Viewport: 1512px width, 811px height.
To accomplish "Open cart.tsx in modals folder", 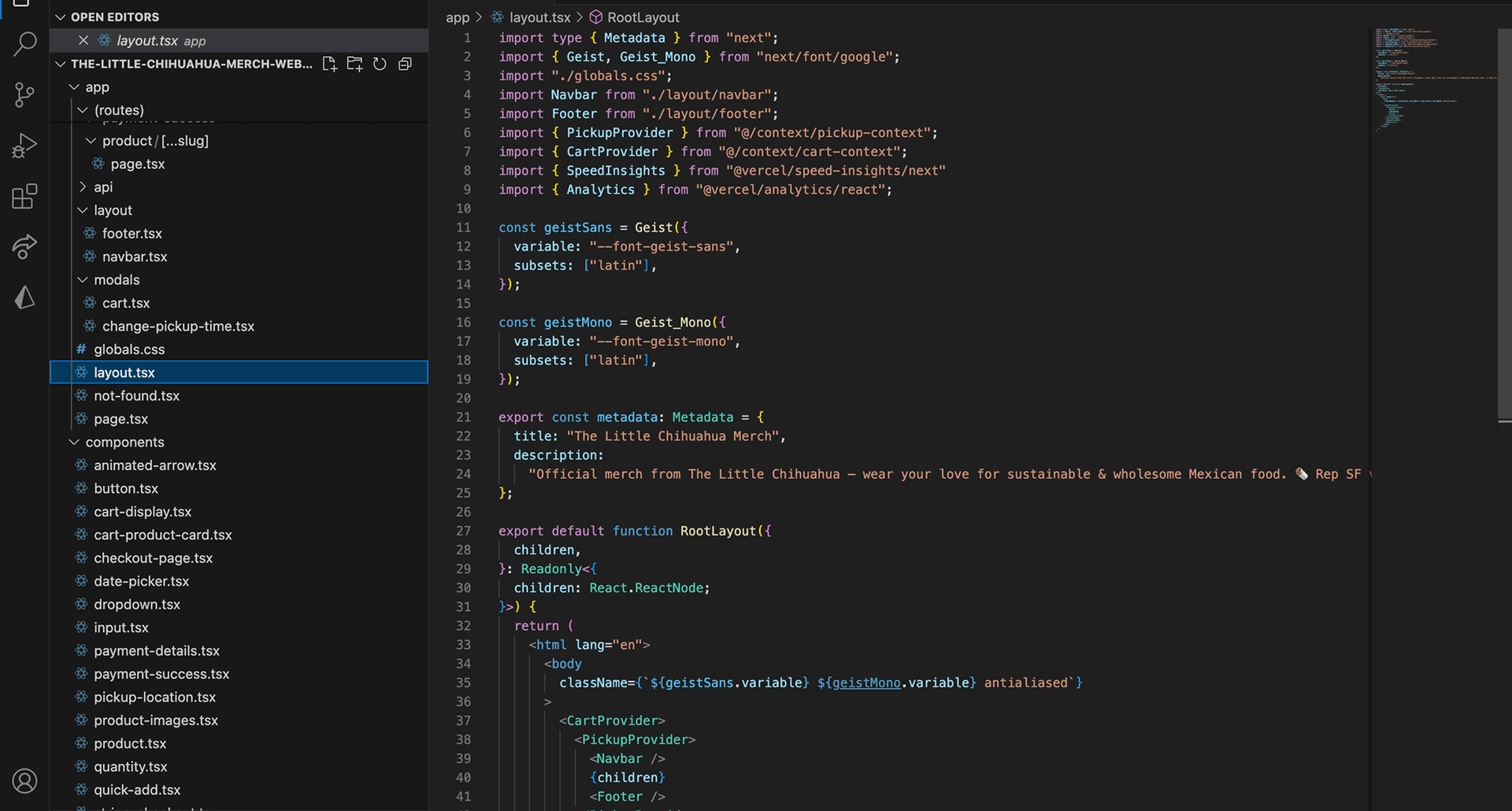I will (x=239, y=303).
